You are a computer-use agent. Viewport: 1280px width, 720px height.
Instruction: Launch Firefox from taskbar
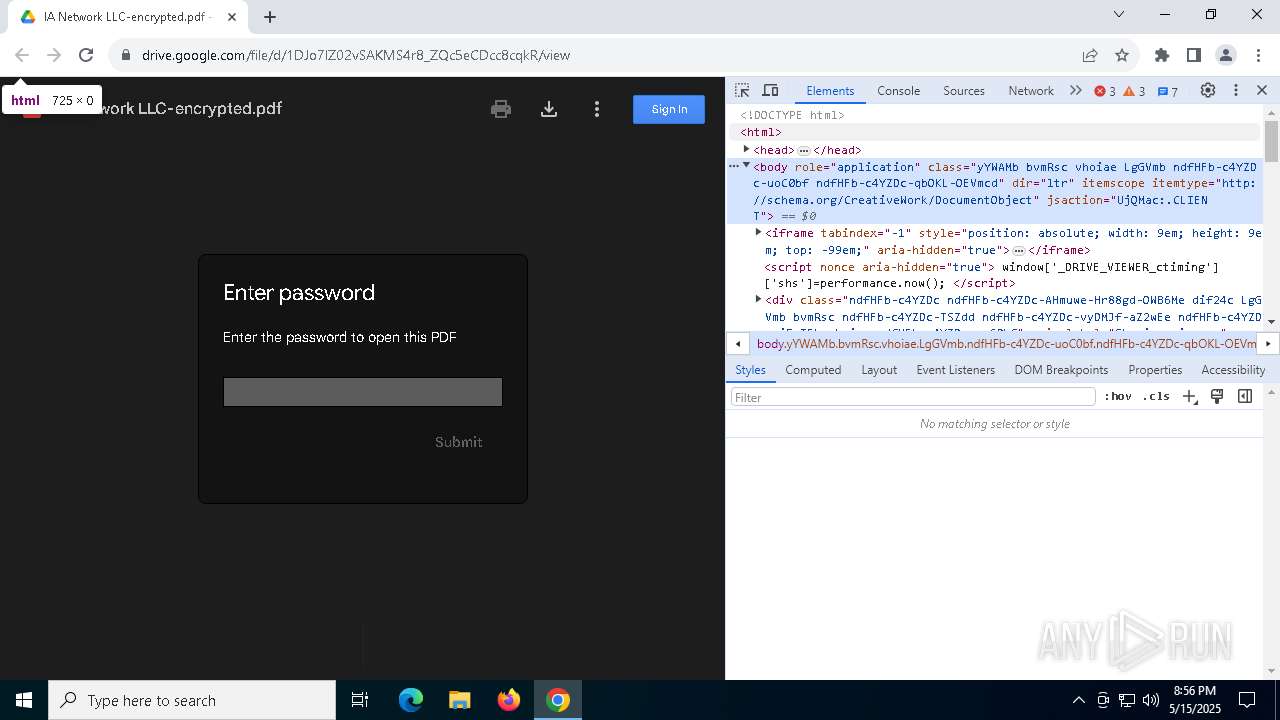click(509, 700)
